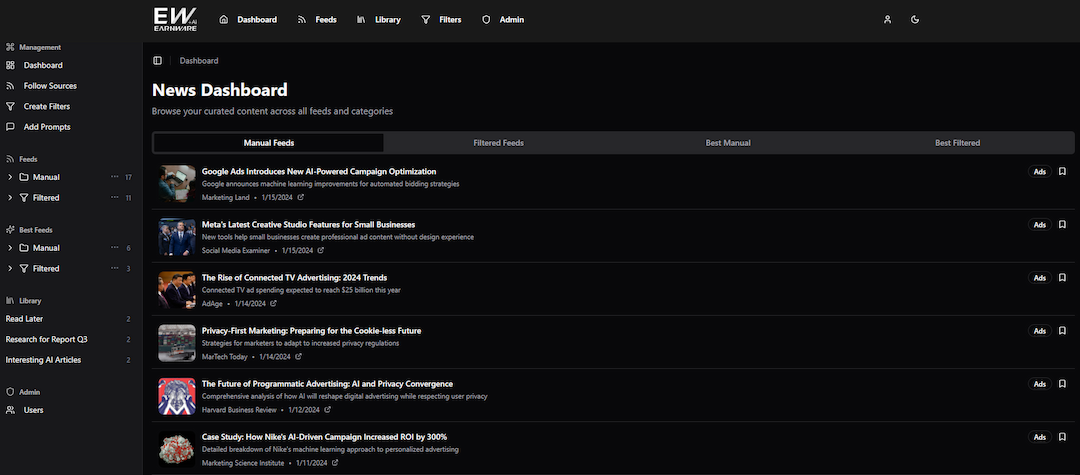The height and width of the screenshot is (475, 1080).
Task: Open Library in top navigation
Action: tap(379, 20)
